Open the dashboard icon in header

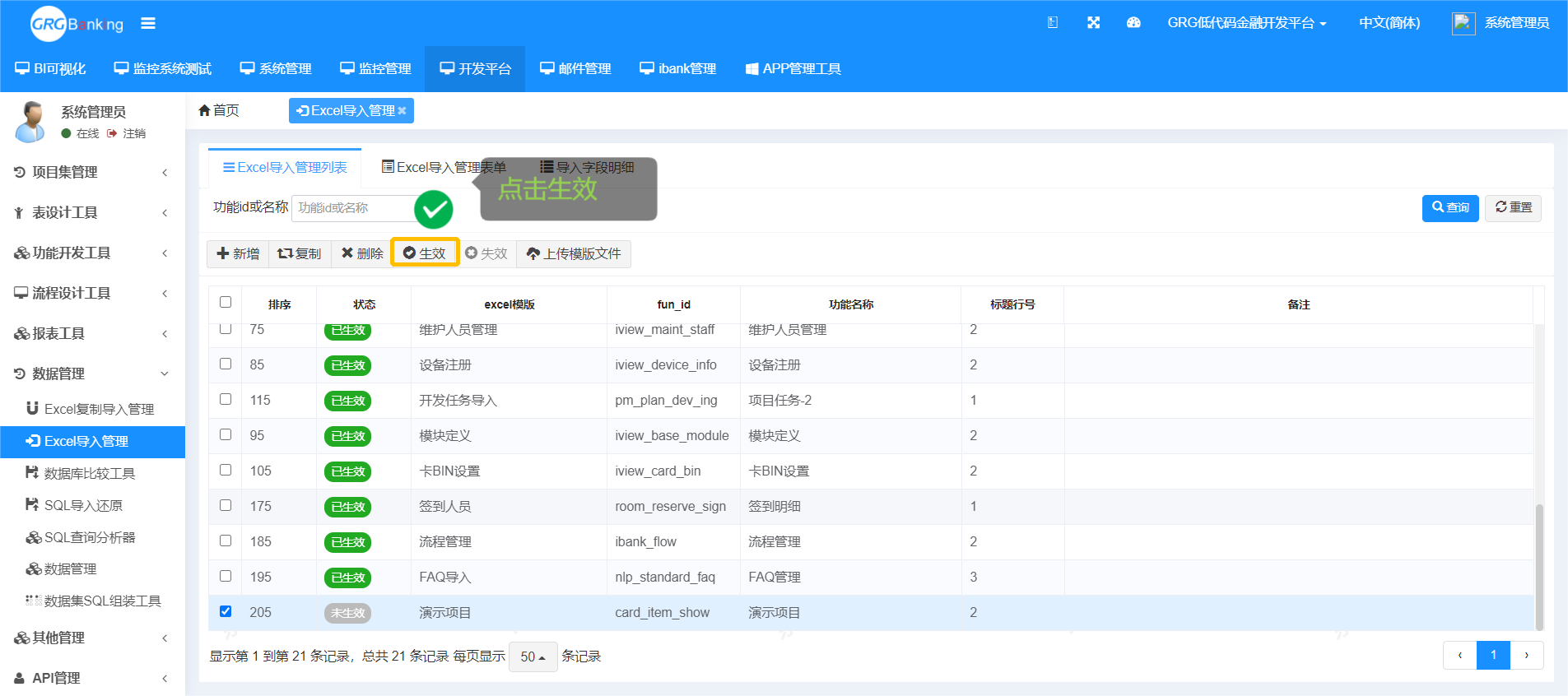[1133, 23]
